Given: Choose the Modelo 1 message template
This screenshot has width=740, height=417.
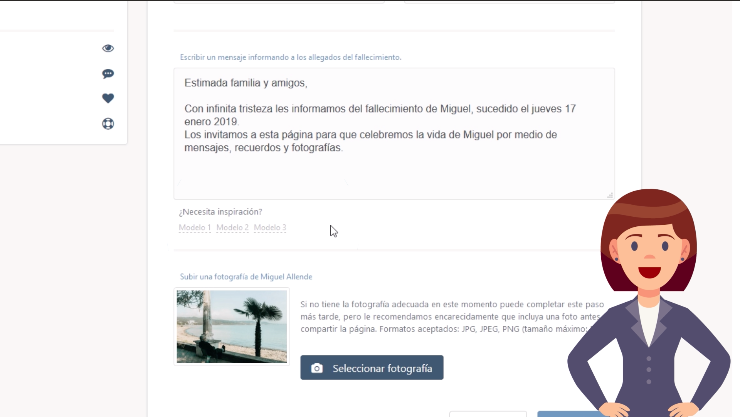Looking at the screenshot, I should coord(195,228).
